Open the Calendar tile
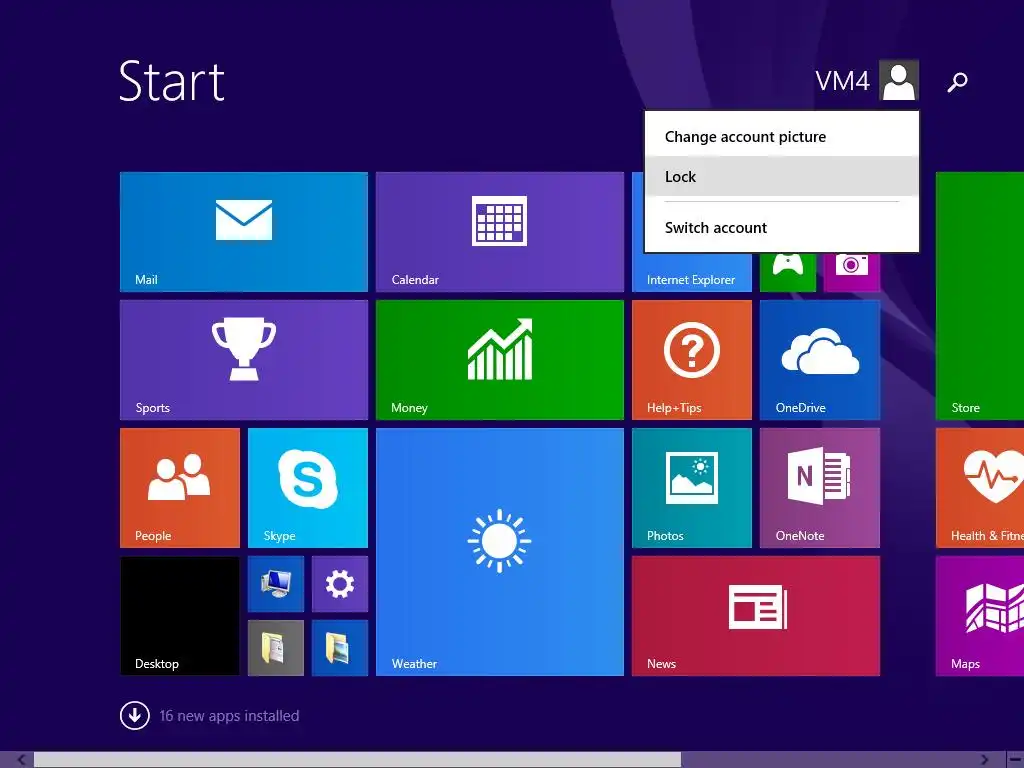The width and height of the screenshot is (1024, 768). pos(500,232)
